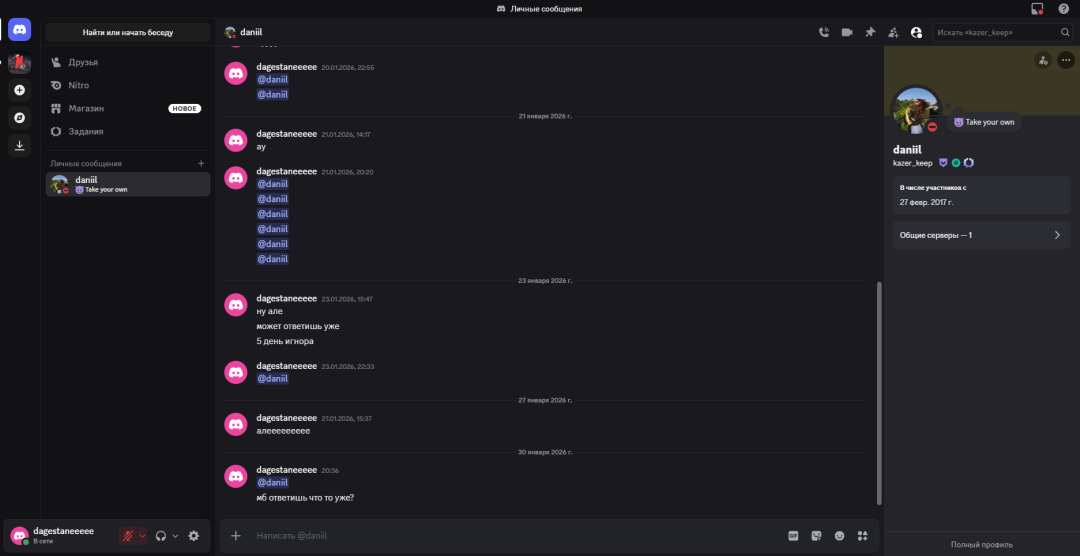
Task: Click the Полный профиль button
Action: coord(981,544)
